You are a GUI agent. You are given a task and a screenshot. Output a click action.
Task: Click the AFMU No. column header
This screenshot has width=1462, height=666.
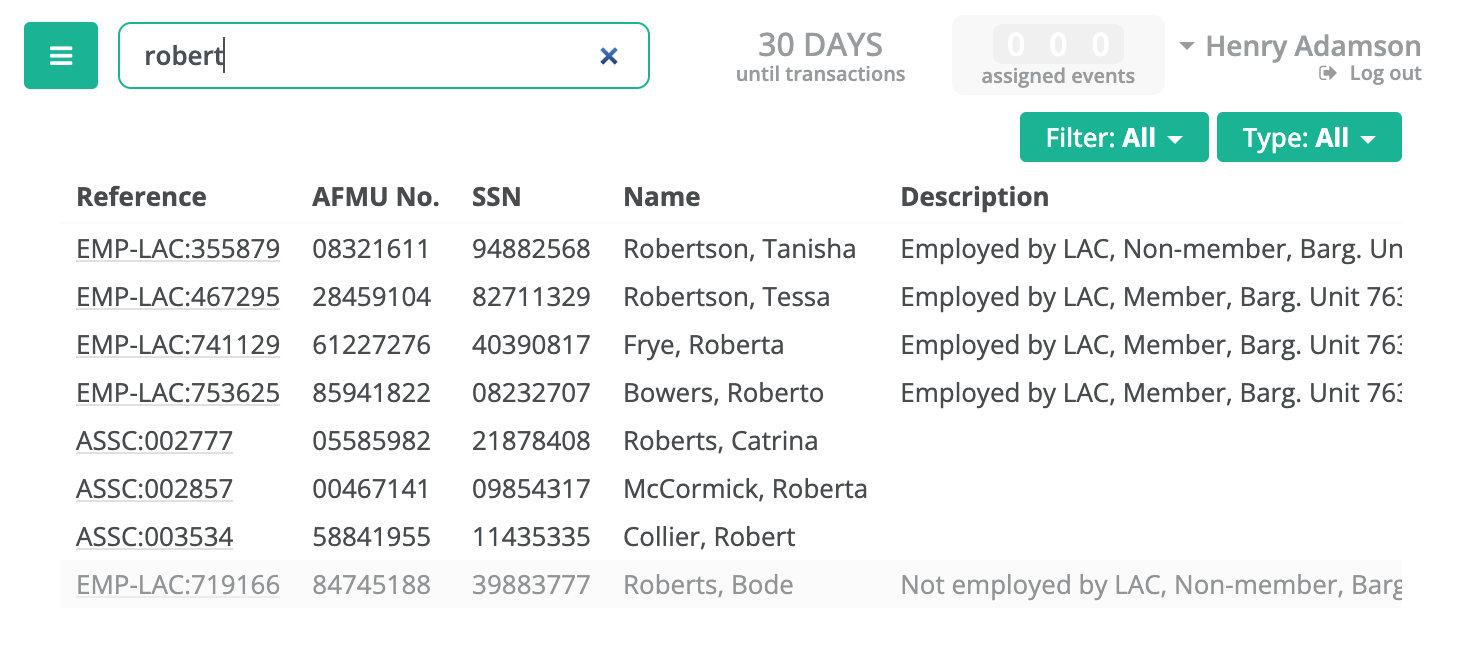coord(376,197)
